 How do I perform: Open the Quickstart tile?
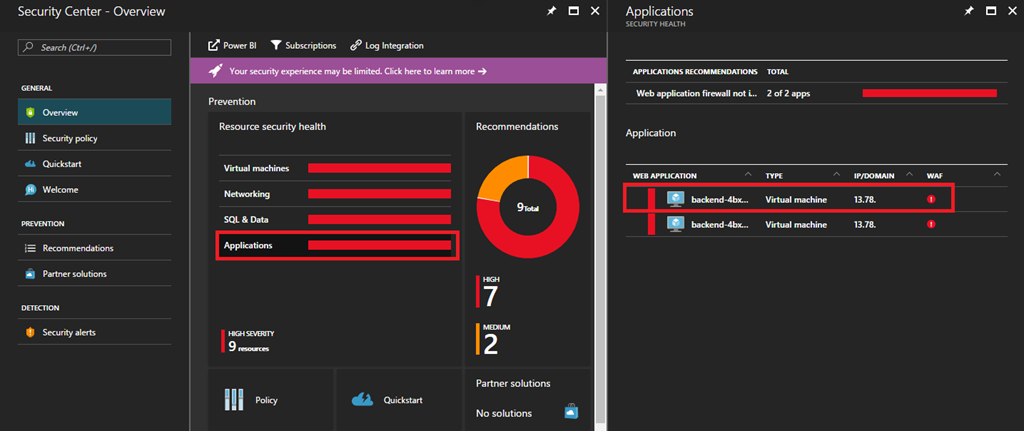398,400
